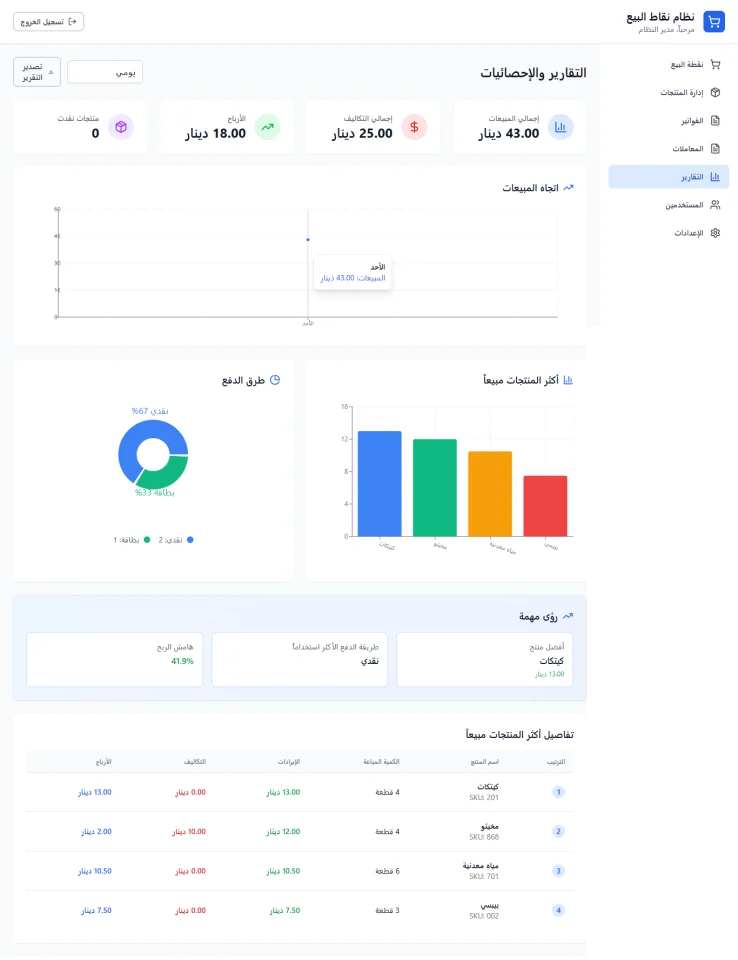Click the sales trend data point
The image size is (738, 960).
307,240
